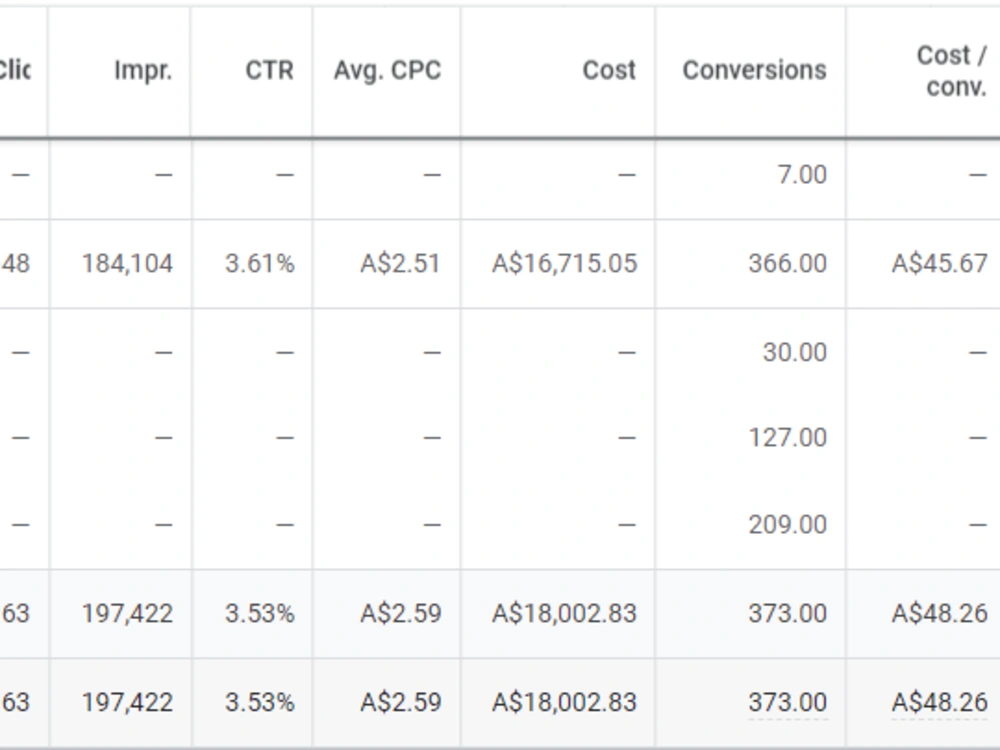Click the Avg. CPC column header
This screenshot has width=1000, height=750.
(x=388, y=70)
